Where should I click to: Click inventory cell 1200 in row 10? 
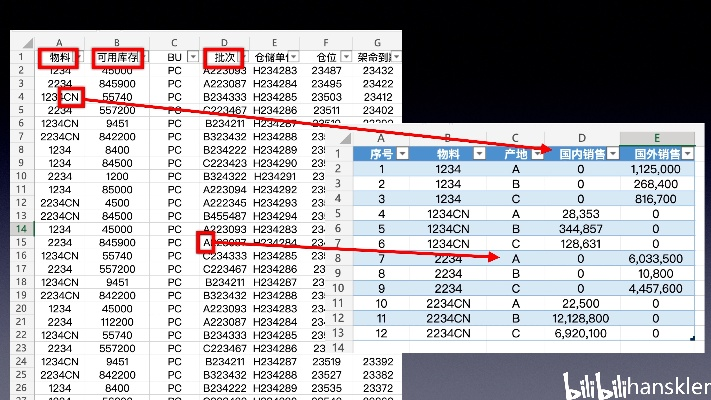click(x=117, y=176)
